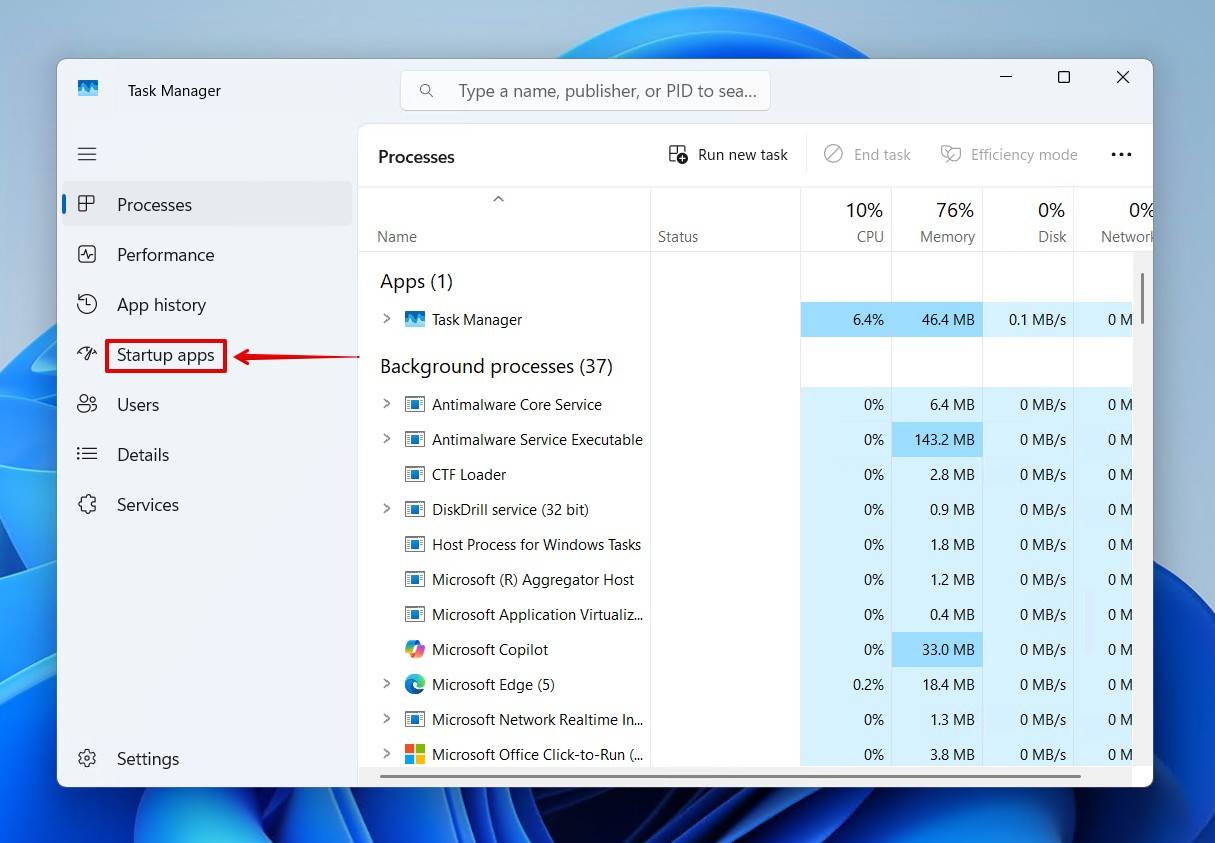Click the Users people icon

pos(87,404)
